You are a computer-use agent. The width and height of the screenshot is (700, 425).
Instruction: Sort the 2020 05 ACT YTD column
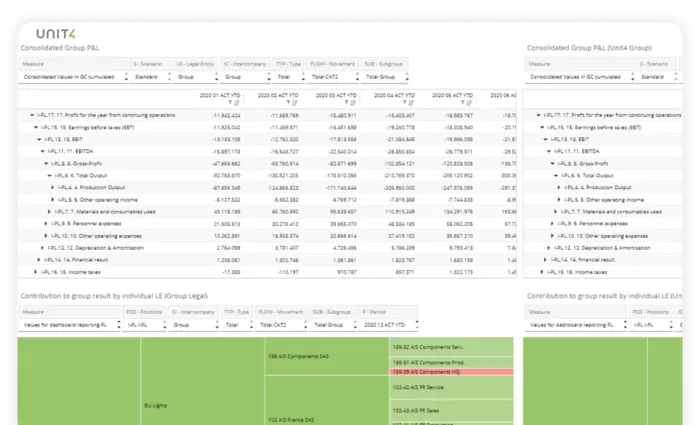tap(469, 103)
